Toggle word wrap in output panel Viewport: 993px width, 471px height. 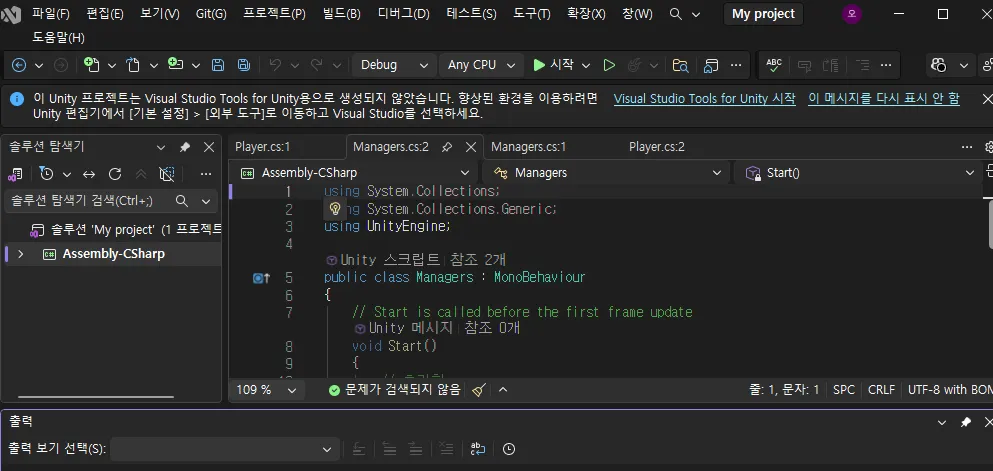pyautogui.click(x=478, y=449)
